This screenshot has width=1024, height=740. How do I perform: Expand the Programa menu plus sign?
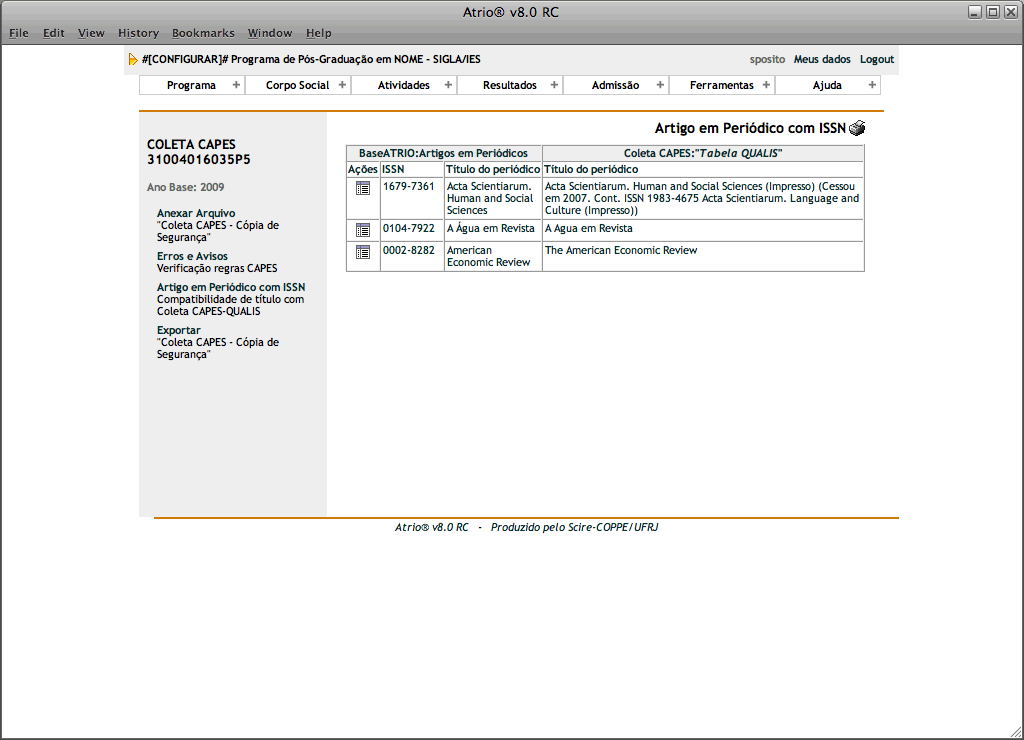pyautogui.click(x=236, y=85)
